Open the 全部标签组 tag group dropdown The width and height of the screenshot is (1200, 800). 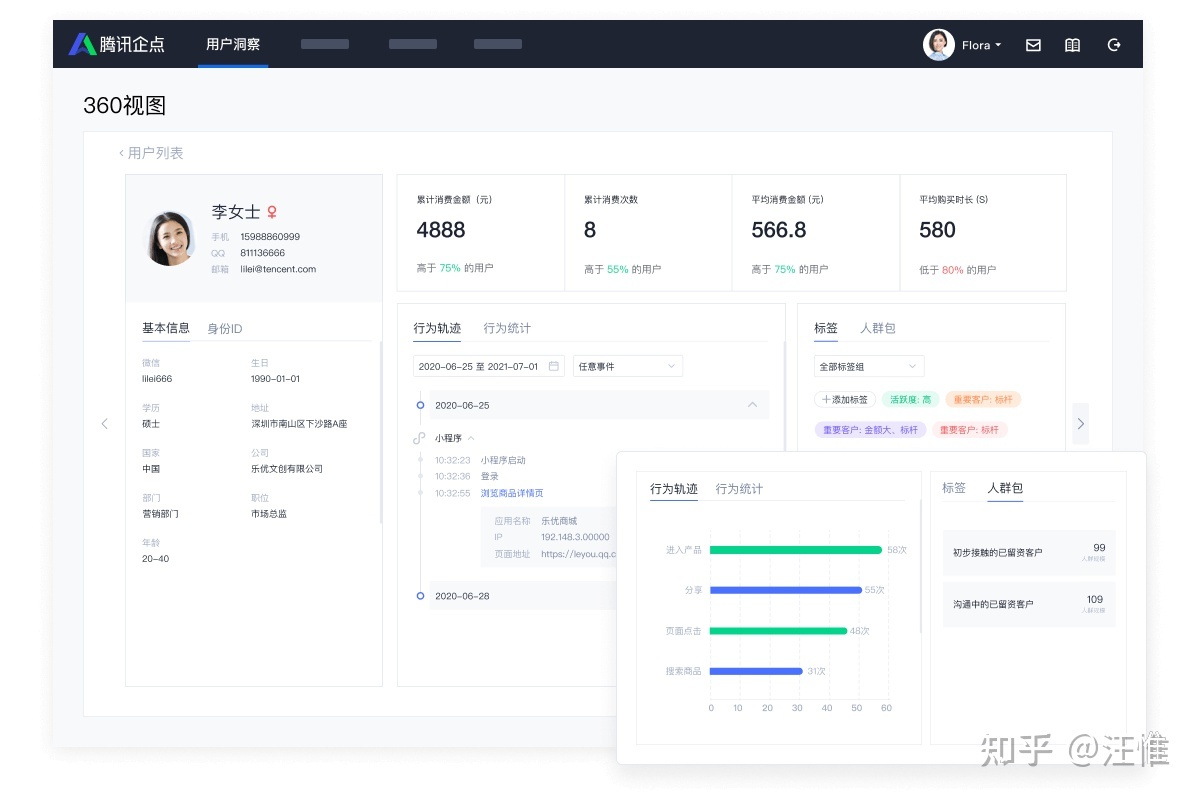pyautogui.click(x=868, y=366)
